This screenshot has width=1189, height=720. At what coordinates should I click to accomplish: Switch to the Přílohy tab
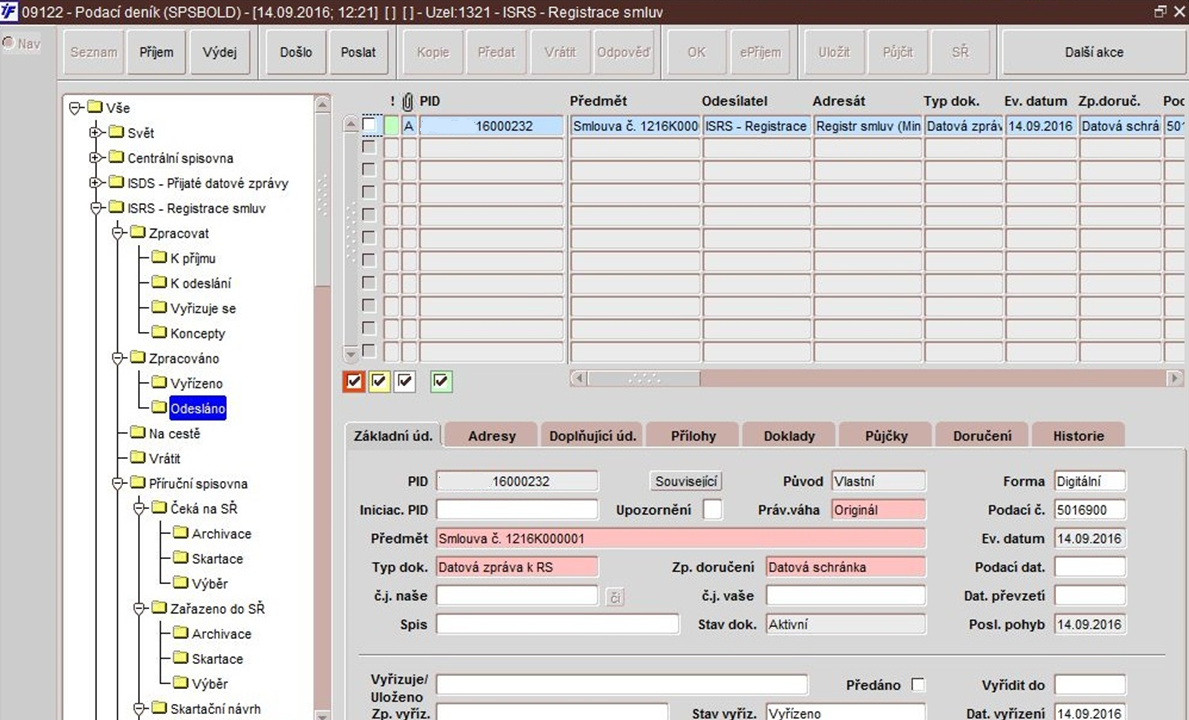(x=693, y=435)
